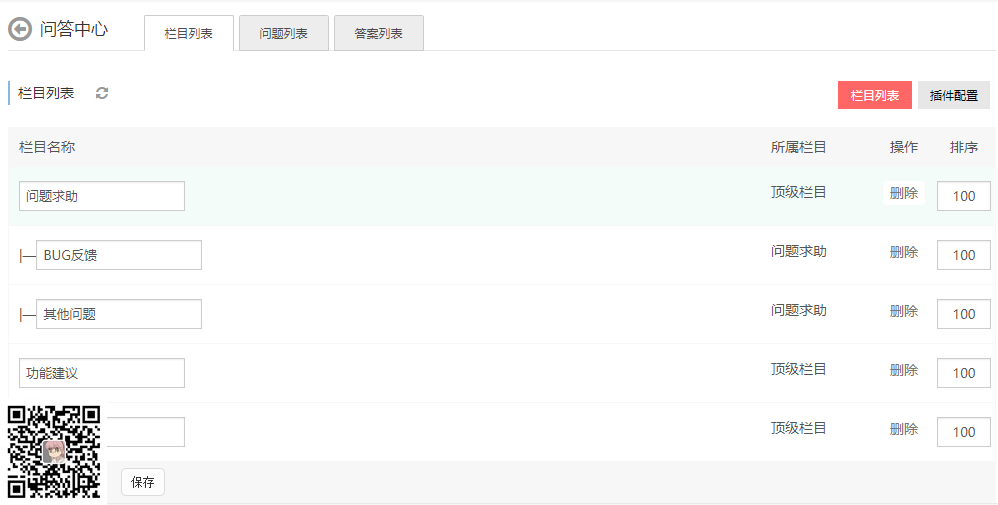Edit the 问题求助 name field
Screen dimensions: 998x505
(102, 196)
